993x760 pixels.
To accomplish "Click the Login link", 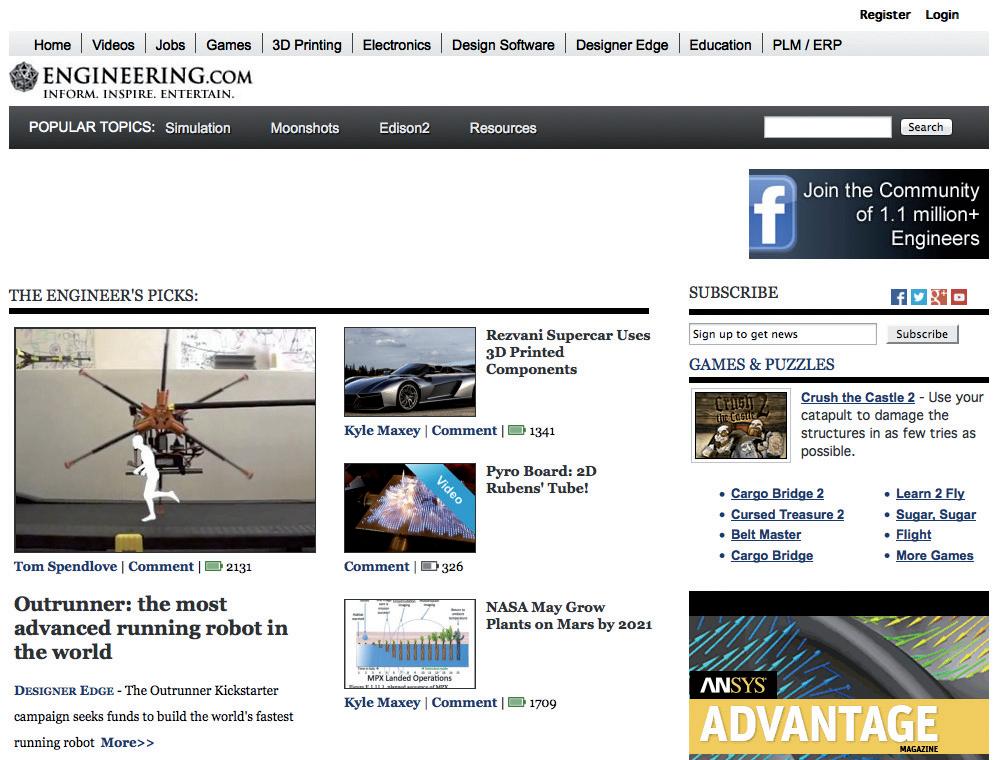I will tap(942, 15).
